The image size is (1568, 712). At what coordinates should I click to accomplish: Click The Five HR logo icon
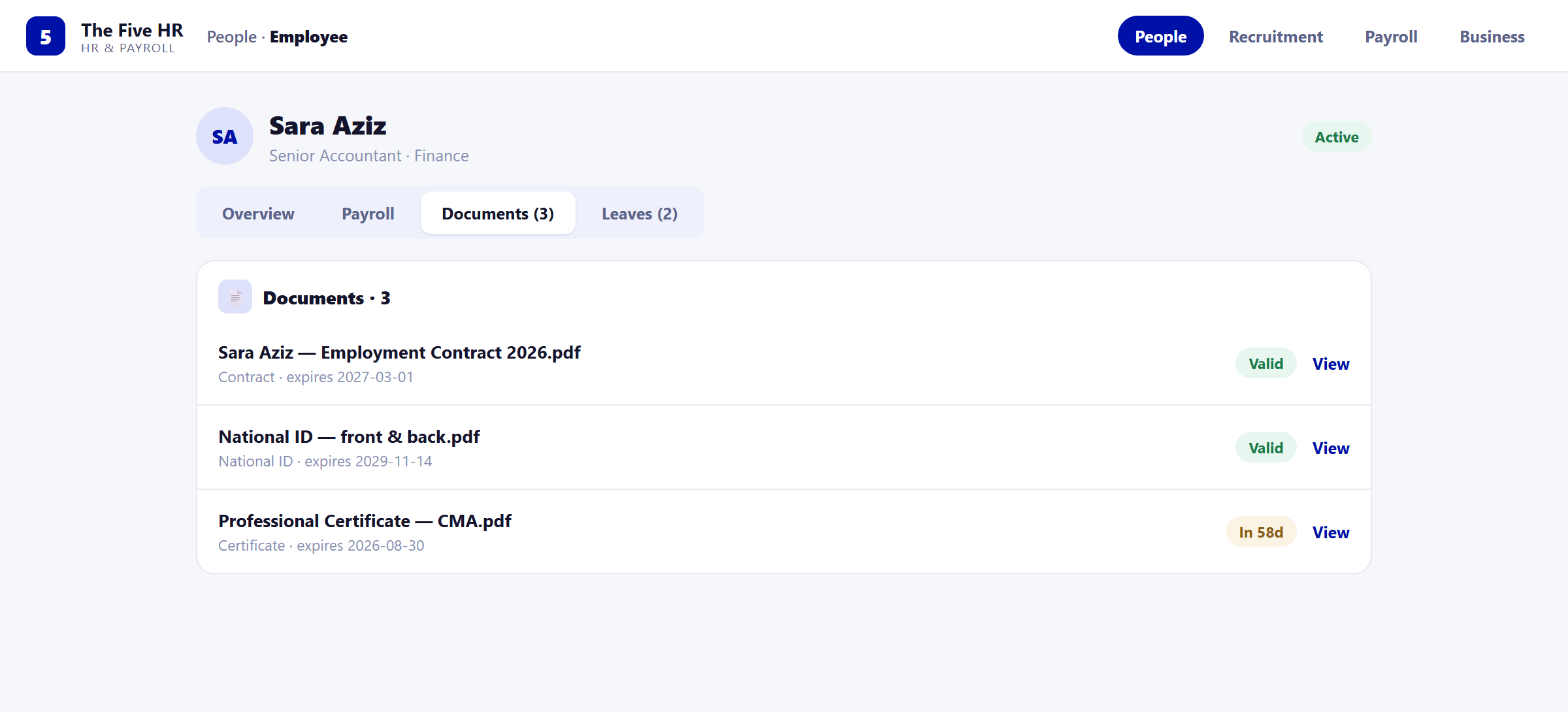tap(46, 36)
